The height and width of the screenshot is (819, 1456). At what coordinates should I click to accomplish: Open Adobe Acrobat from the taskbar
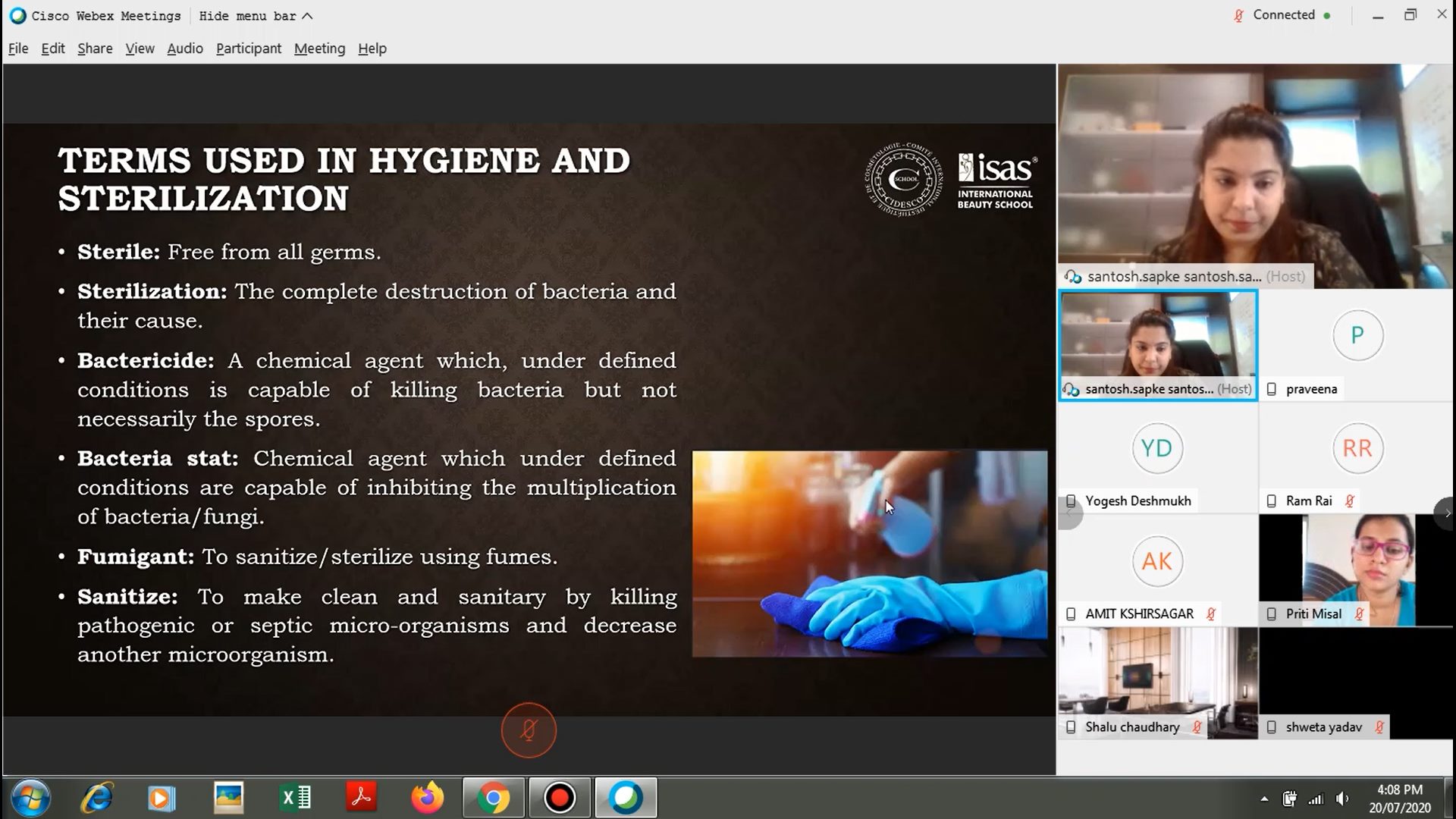tap(361, 798)
